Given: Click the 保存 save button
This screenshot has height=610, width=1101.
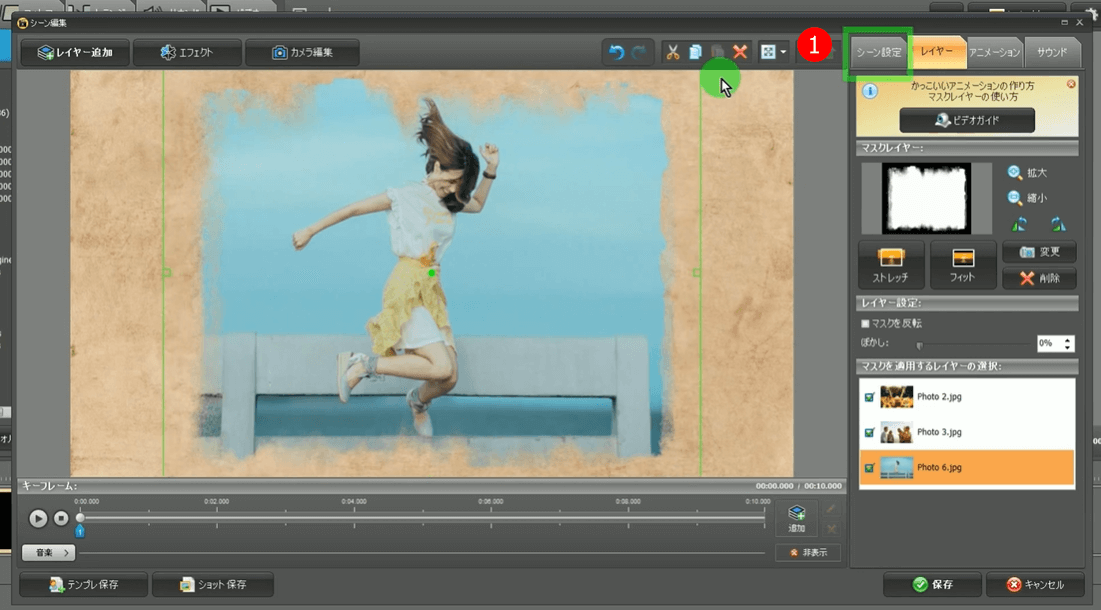Looking at the screenshot, I should tap(931, 584).
